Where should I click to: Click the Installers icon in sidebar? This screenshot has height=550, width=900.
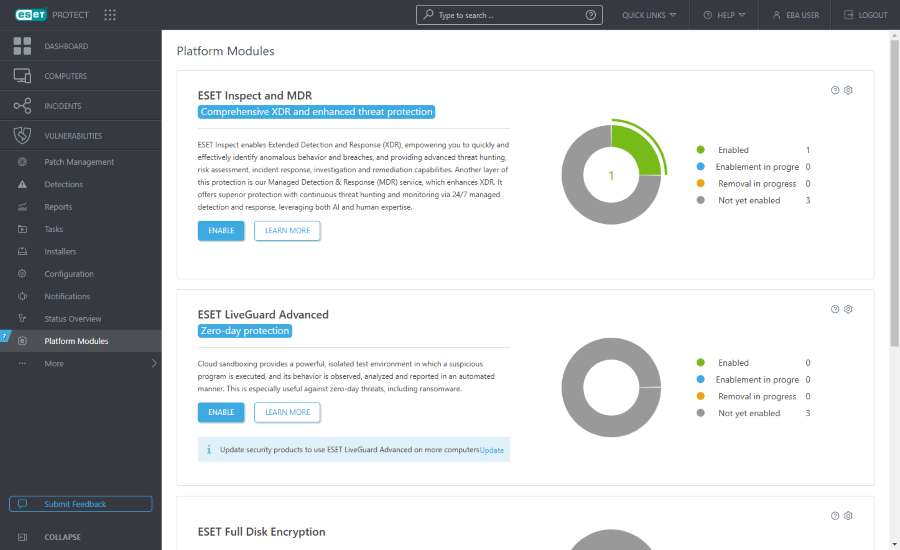click(22, 251)
